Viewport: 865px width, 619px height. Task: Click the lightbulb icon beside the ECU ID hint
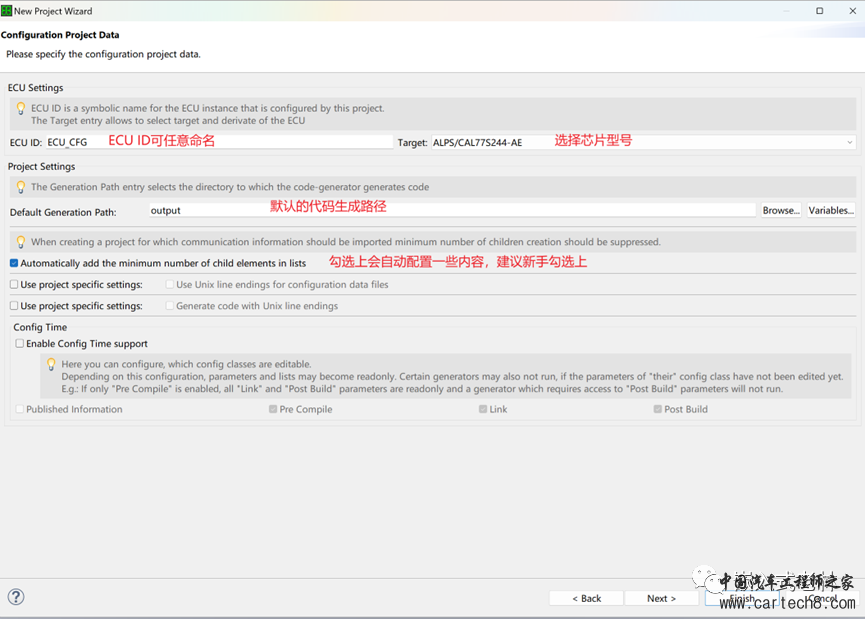[20, 108]
